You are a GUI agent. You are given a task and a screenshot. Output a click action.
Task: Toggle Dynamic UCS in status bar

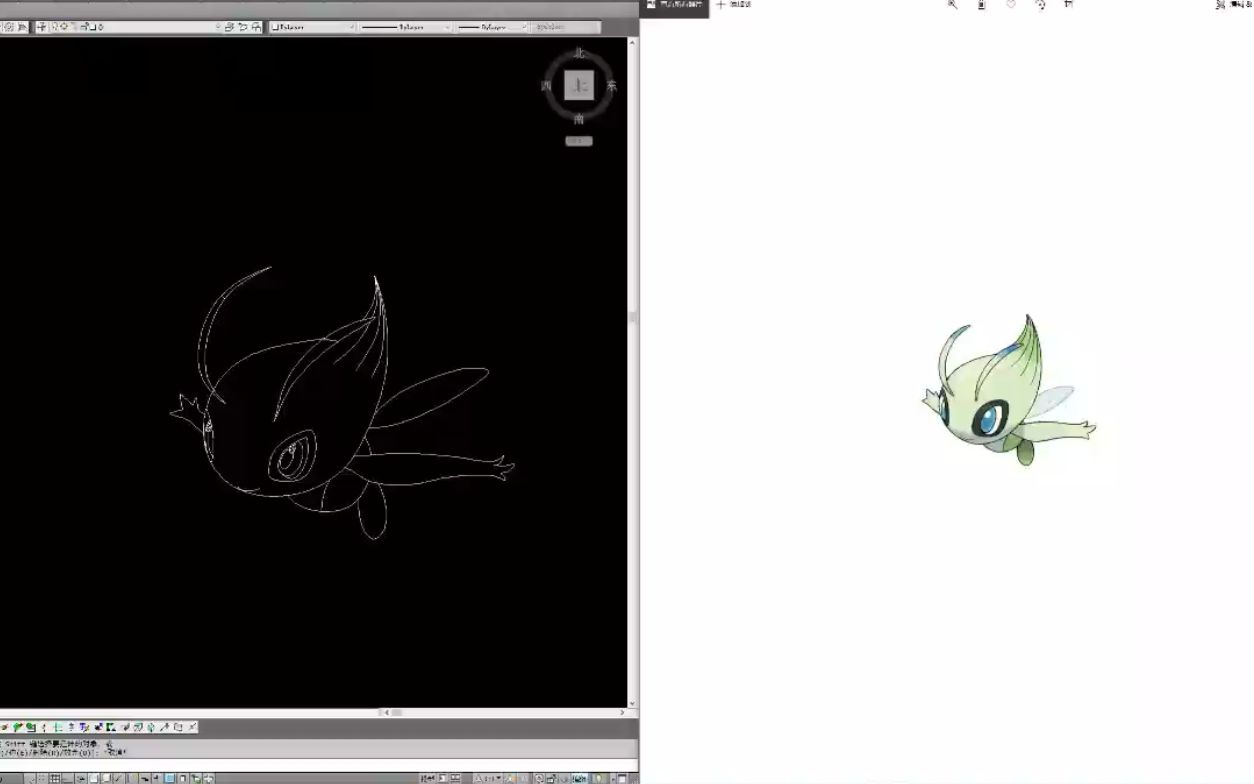coord(132,778)
